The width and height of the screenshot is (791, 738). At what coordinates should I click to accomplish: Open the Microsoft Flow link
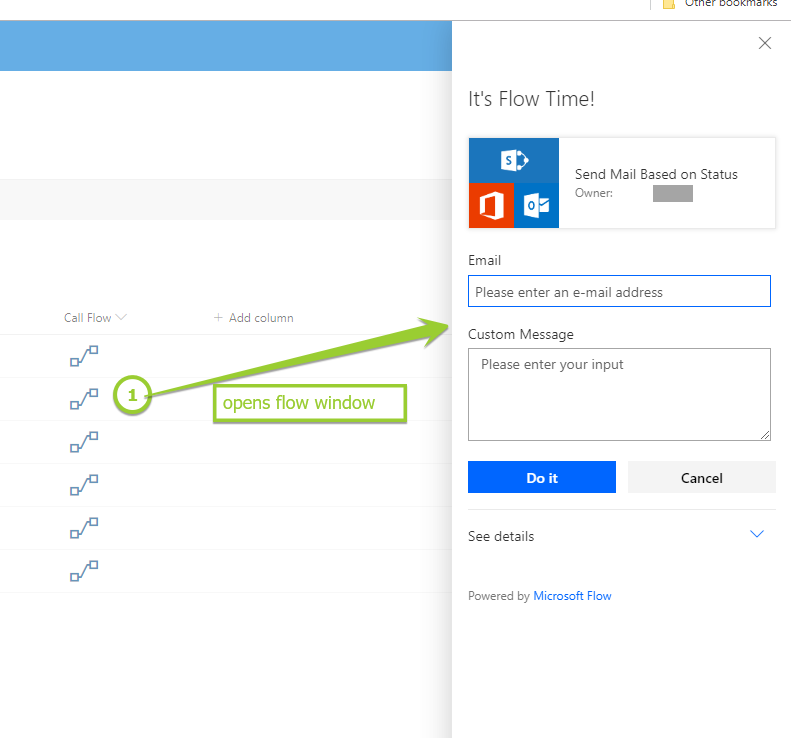(x=572, y=596)
